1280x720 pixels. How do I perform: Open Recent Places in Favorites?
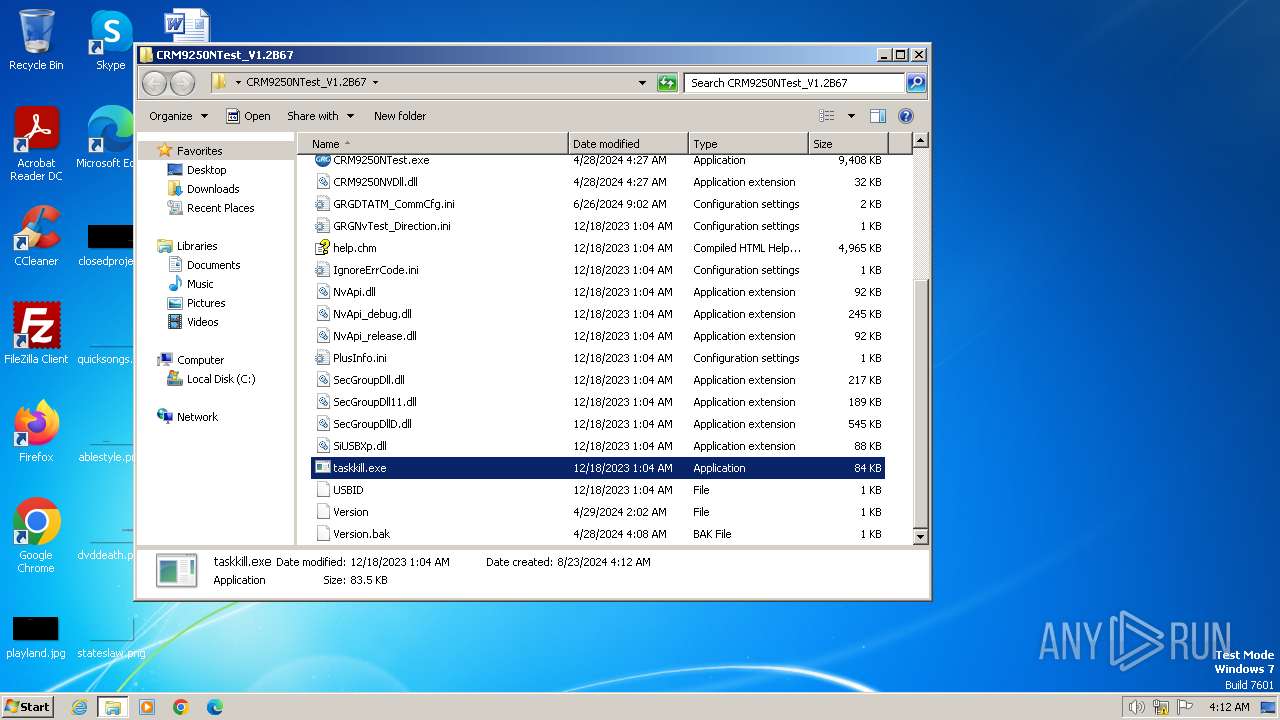coord(220,208)
